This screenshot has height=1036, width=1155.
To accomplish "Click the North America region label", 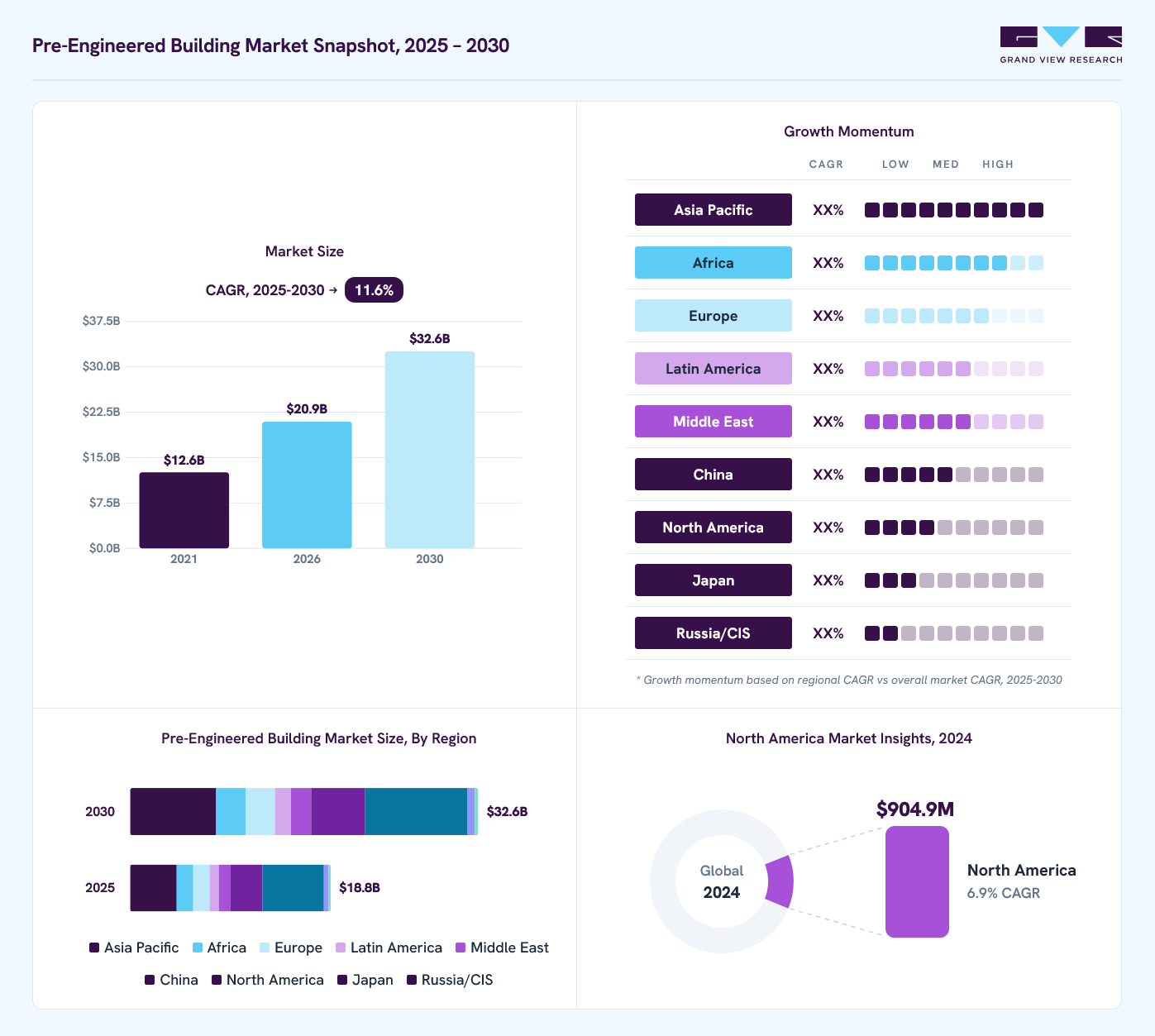I will pyautogui.click(x=713, y=528).
